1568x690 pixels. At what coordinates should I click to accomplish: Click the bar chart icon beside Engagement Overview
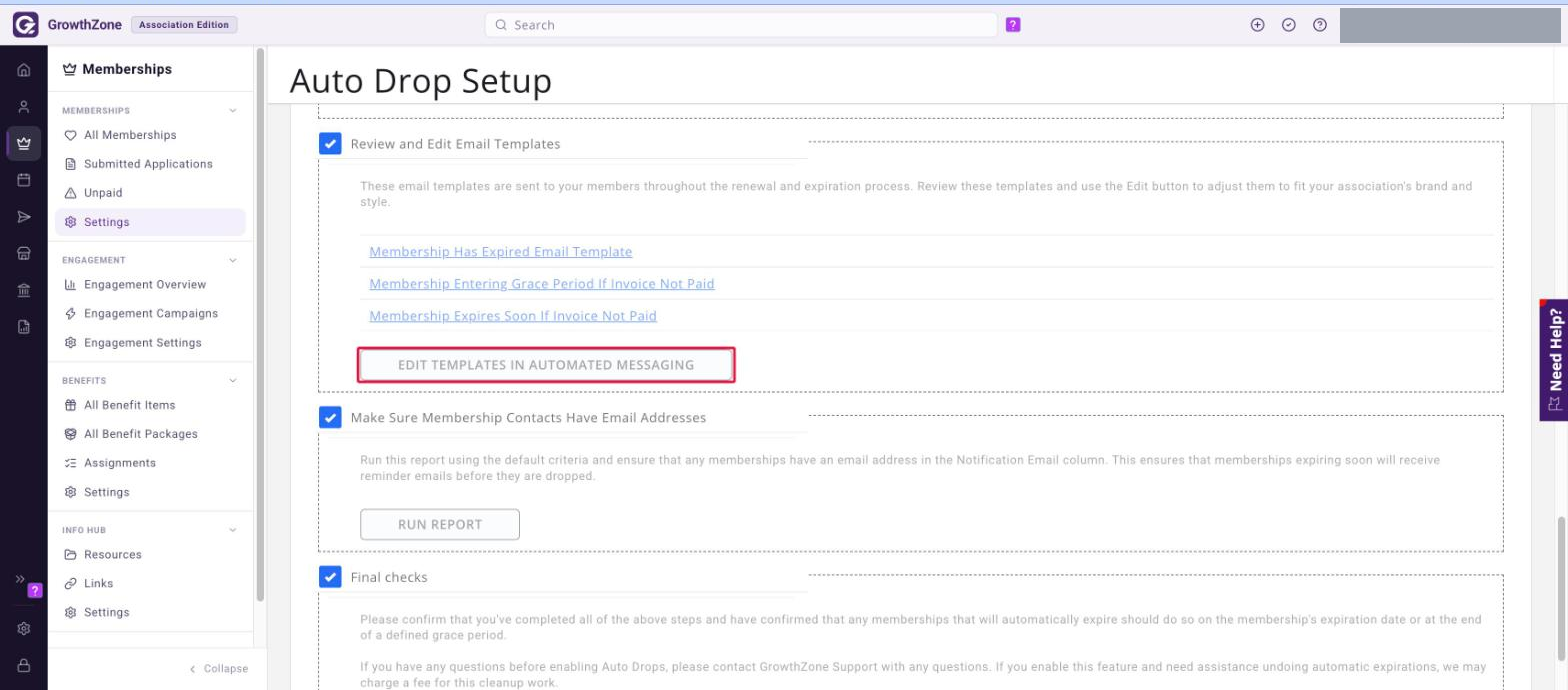tap(70, 285)
